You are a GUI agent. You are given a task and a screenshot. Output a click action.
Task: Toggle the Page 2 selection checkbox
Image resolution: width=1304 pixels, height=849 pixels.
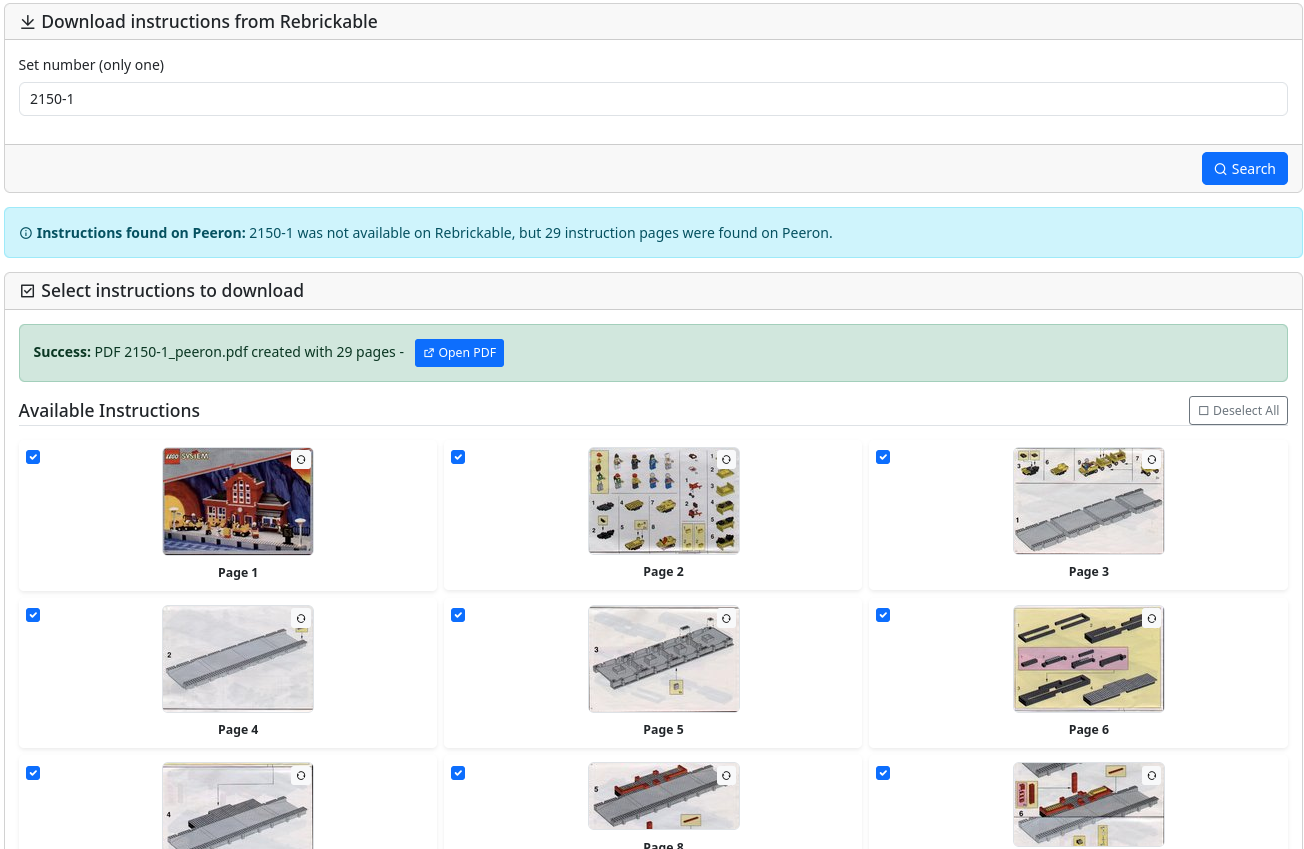click(458, 457)
